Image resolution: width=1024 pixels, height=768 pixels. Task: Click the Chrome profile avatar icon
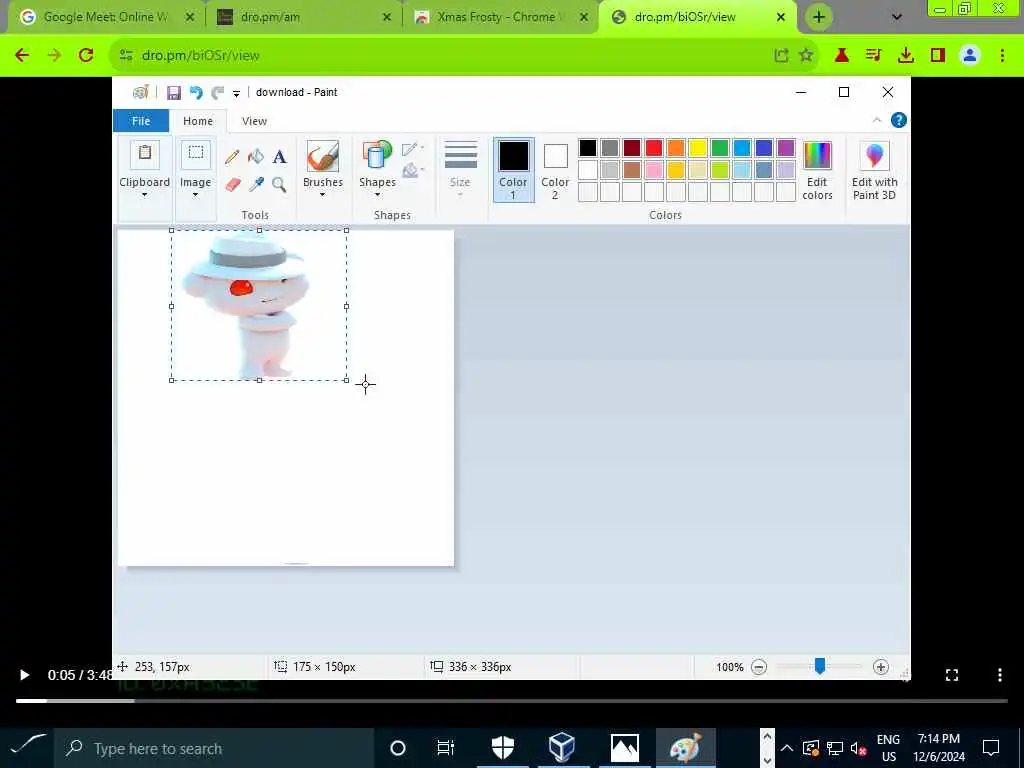pyautogui.click(x=970, y=56)
